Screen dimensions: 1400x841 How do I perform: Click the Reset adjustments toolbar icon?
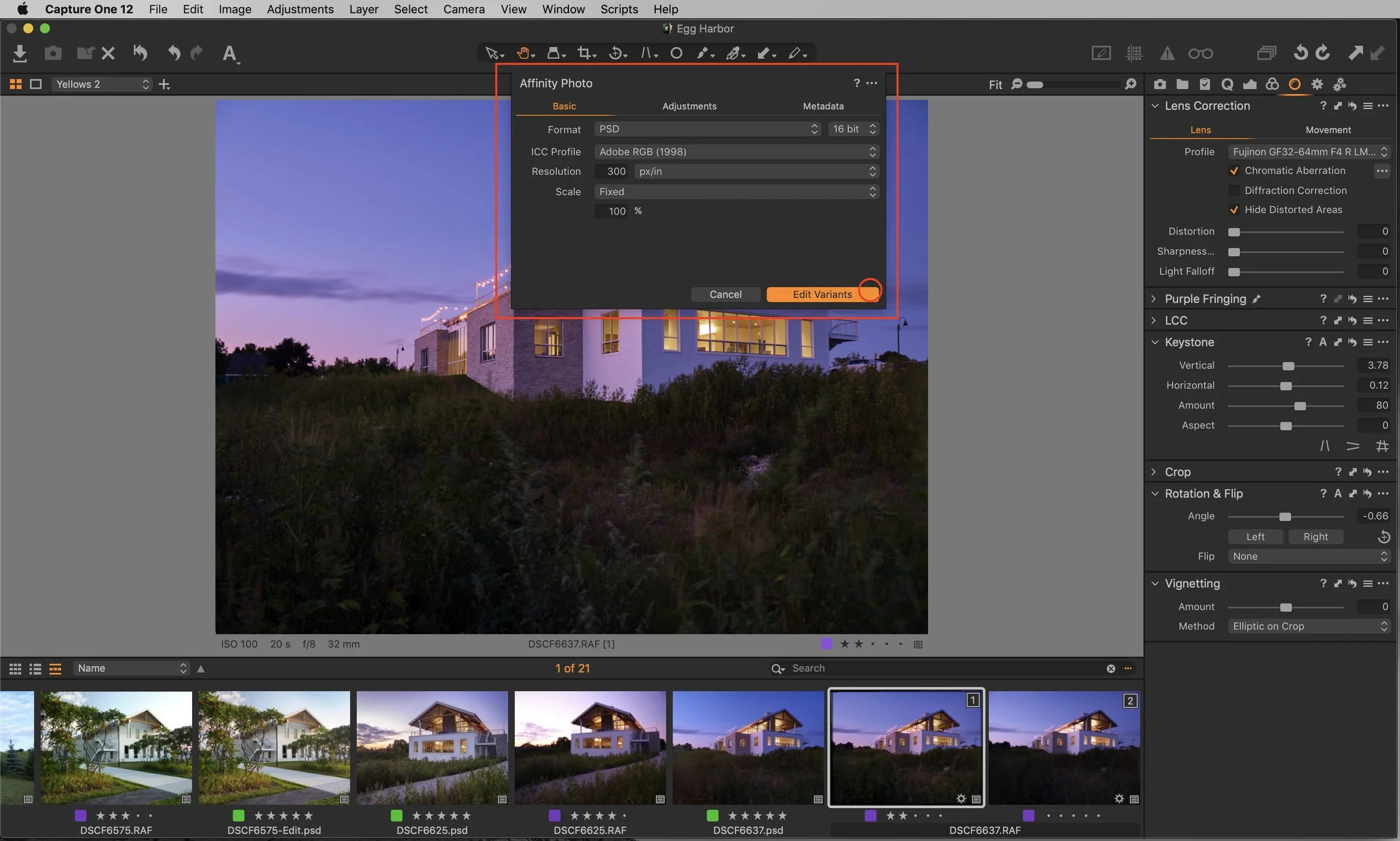click(x=140, y=53)
